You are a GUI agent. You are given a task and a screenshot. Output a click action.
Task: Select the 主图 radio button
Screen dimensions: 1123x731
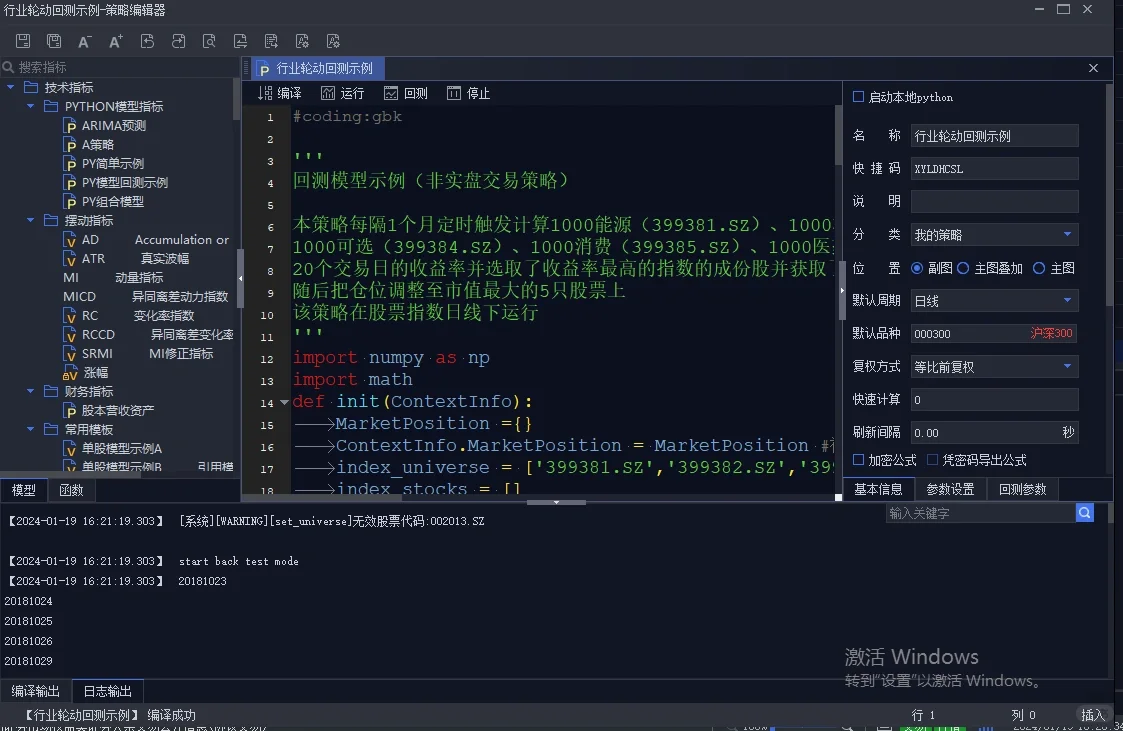1038,268
